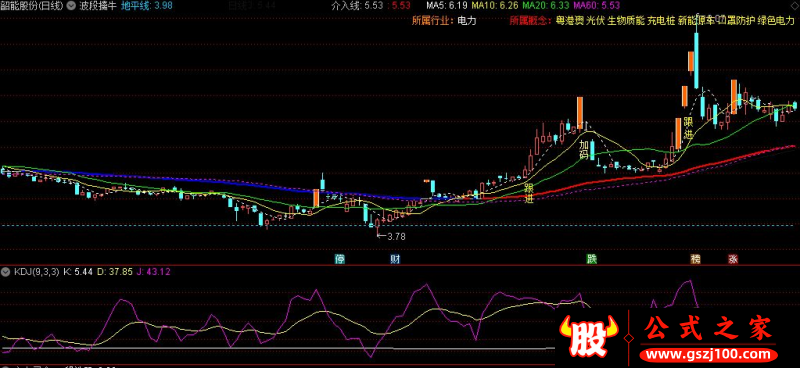Open the 榜 ranking event marker
Viewport: 800px width, 368px height.
click(x=695, y=259)
